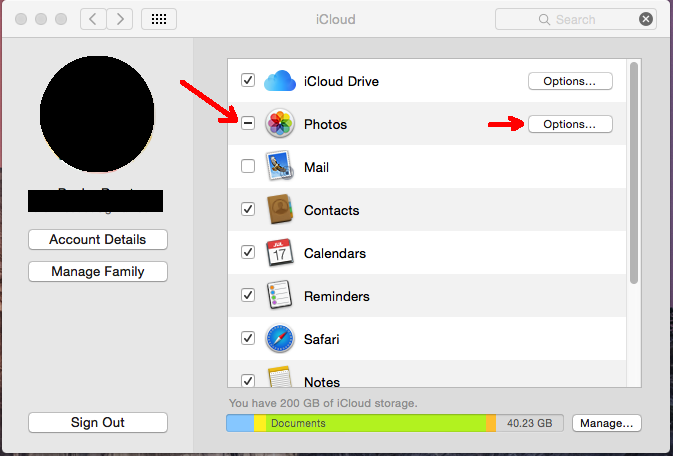This screenshot has width=673, height=456.
Task: Uncheck the Calendars checkbox
Action: coord(248,252)
